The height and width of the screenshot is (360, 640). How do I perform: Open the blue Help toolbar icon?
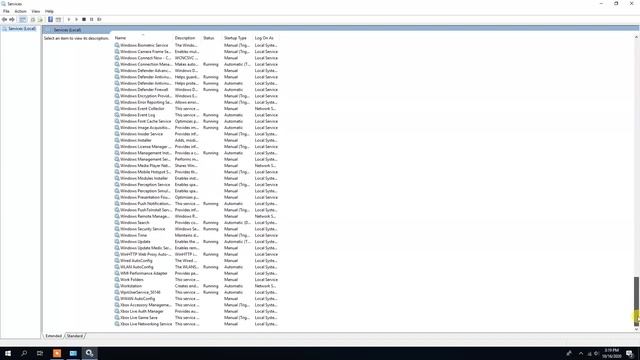coord(50,19)
